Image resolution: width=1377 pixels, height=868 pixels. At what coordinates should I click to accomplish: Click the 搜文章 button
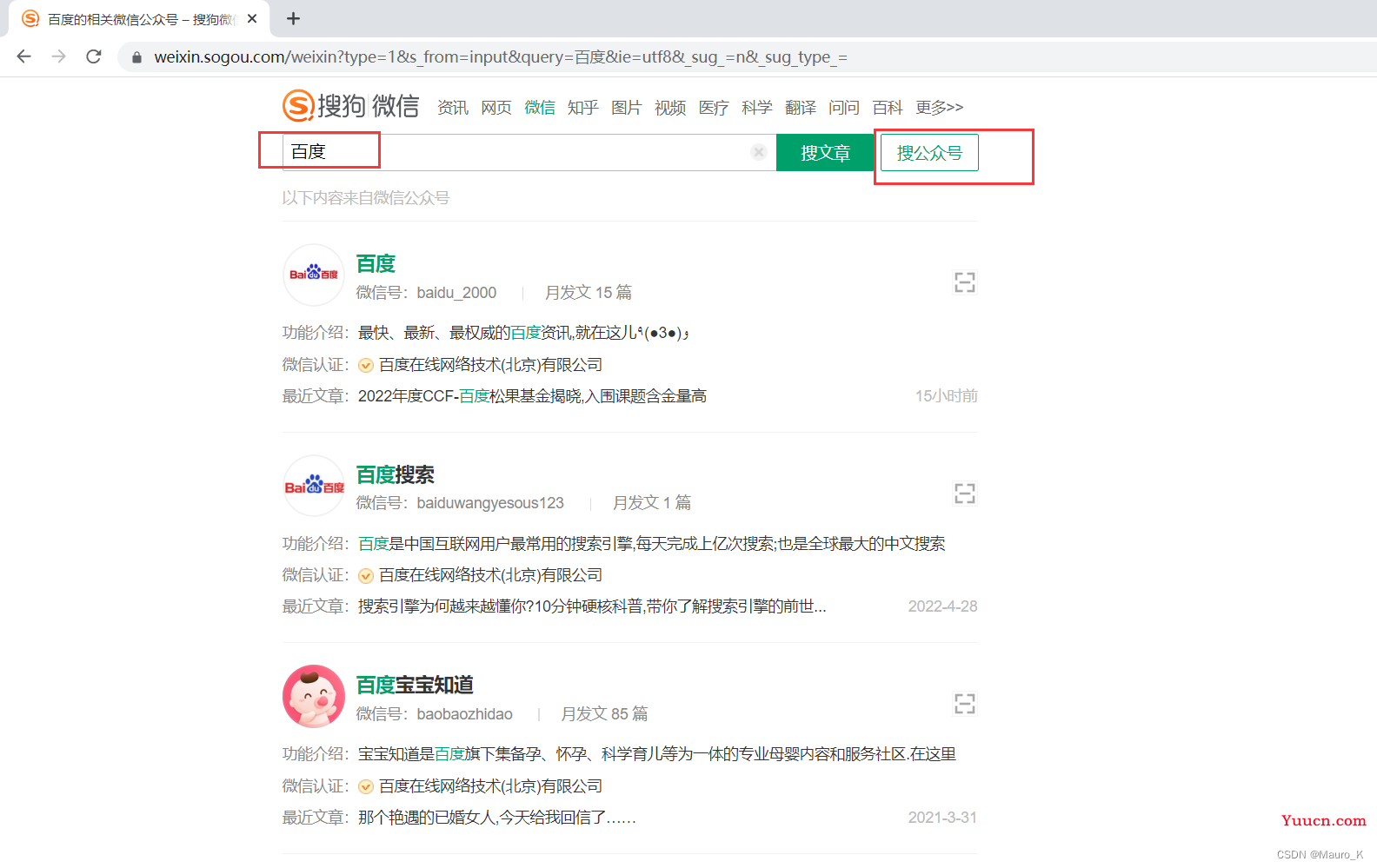coord(825,153)
